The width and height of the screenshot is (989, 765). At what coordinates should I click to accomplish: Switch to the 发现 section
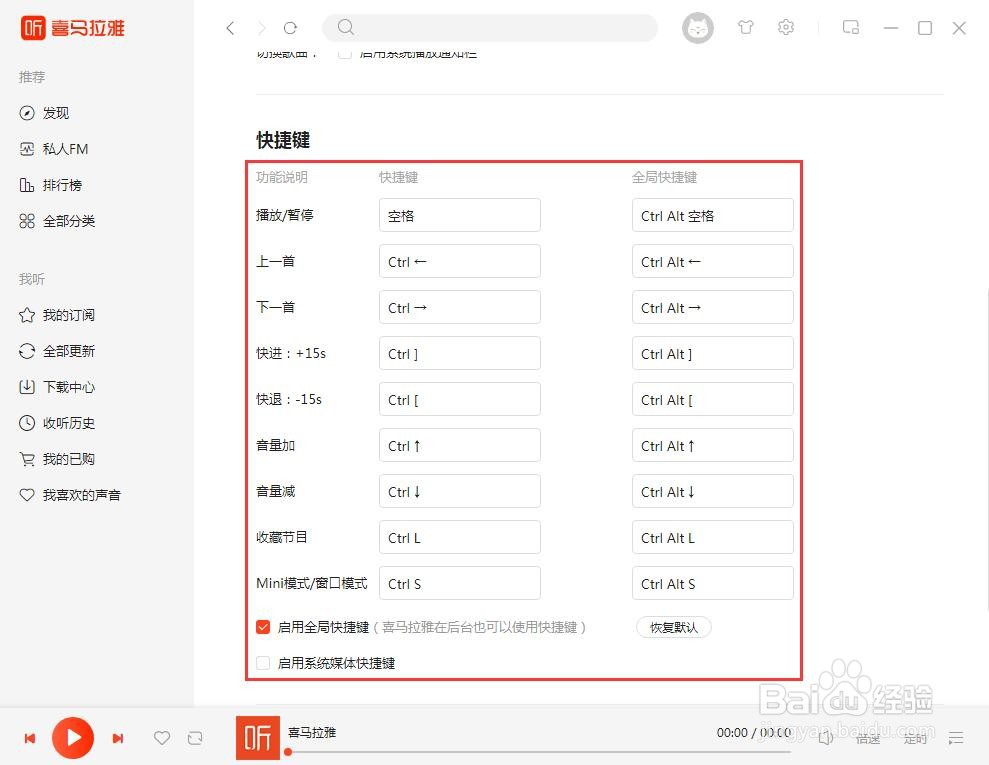tap(56, 112)
